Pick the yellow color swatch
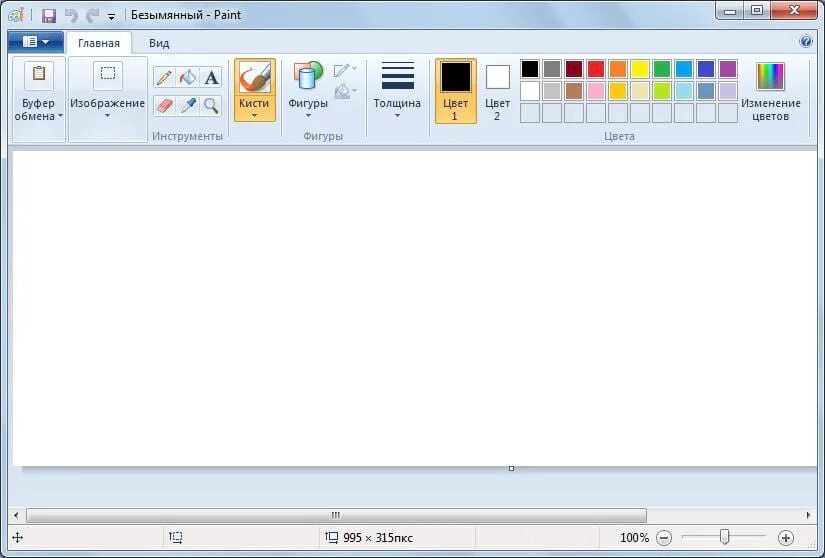The height and width of the screenshot is (558, 825). (x=640, y=69)
